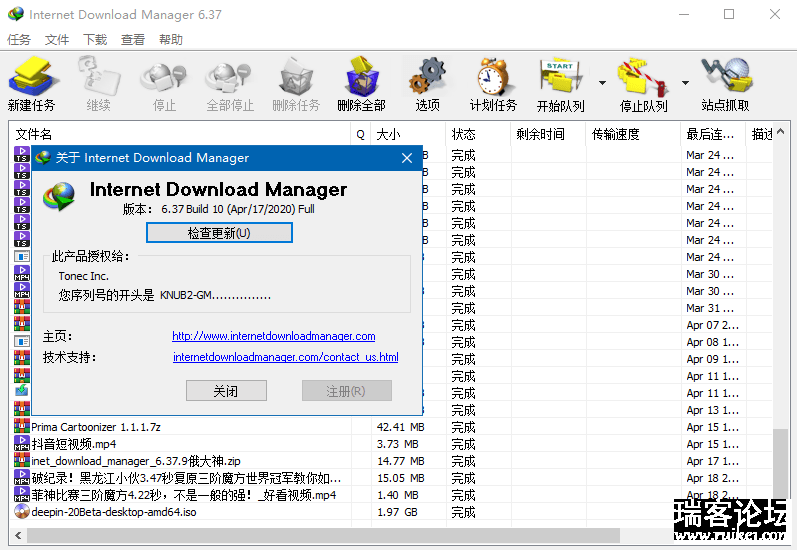
Task: Expand the Stop Queue dropdown arrow
Action: (x=685, y=82)
